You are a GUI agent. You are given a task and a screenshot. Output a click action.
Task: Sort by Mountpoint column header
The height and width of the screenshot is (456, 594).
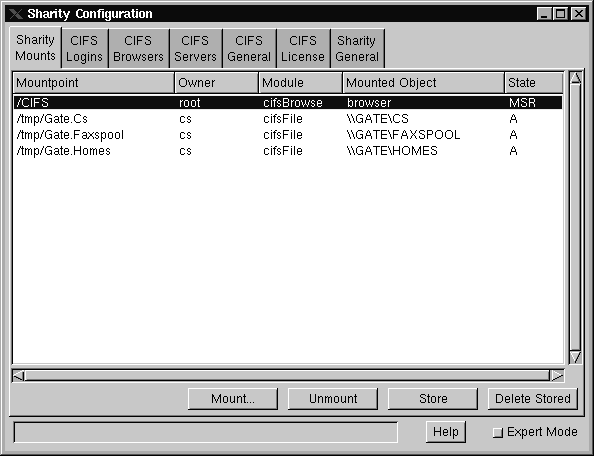(94, 83)
